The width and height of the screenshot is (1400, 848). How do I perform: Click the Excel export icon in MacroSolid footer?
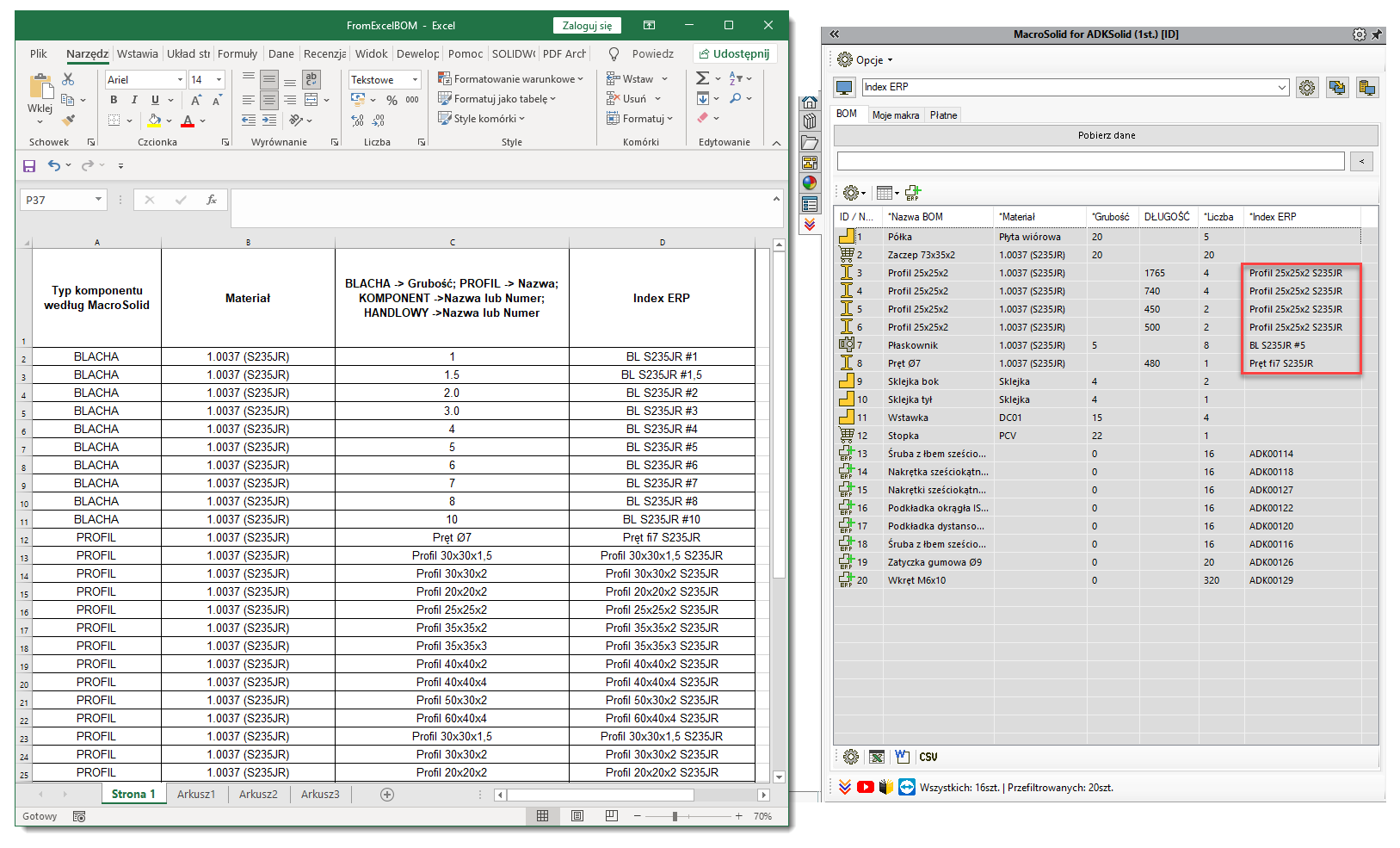coord(877,757)
